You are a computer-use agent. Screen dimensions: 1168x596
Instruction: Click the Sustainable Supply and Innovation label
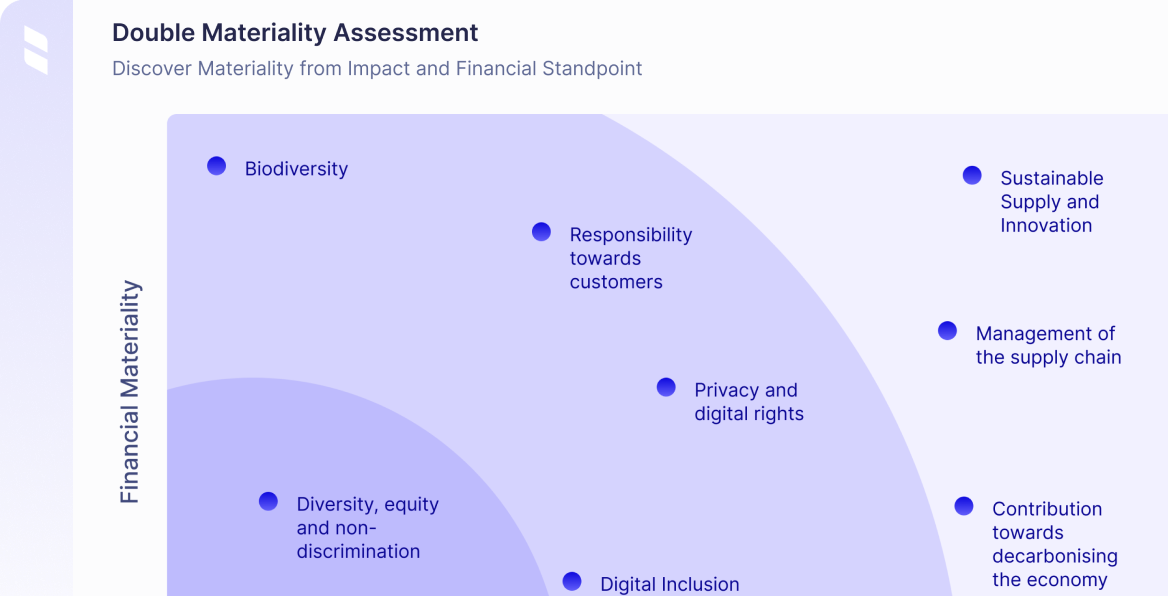click(1051, 202)
